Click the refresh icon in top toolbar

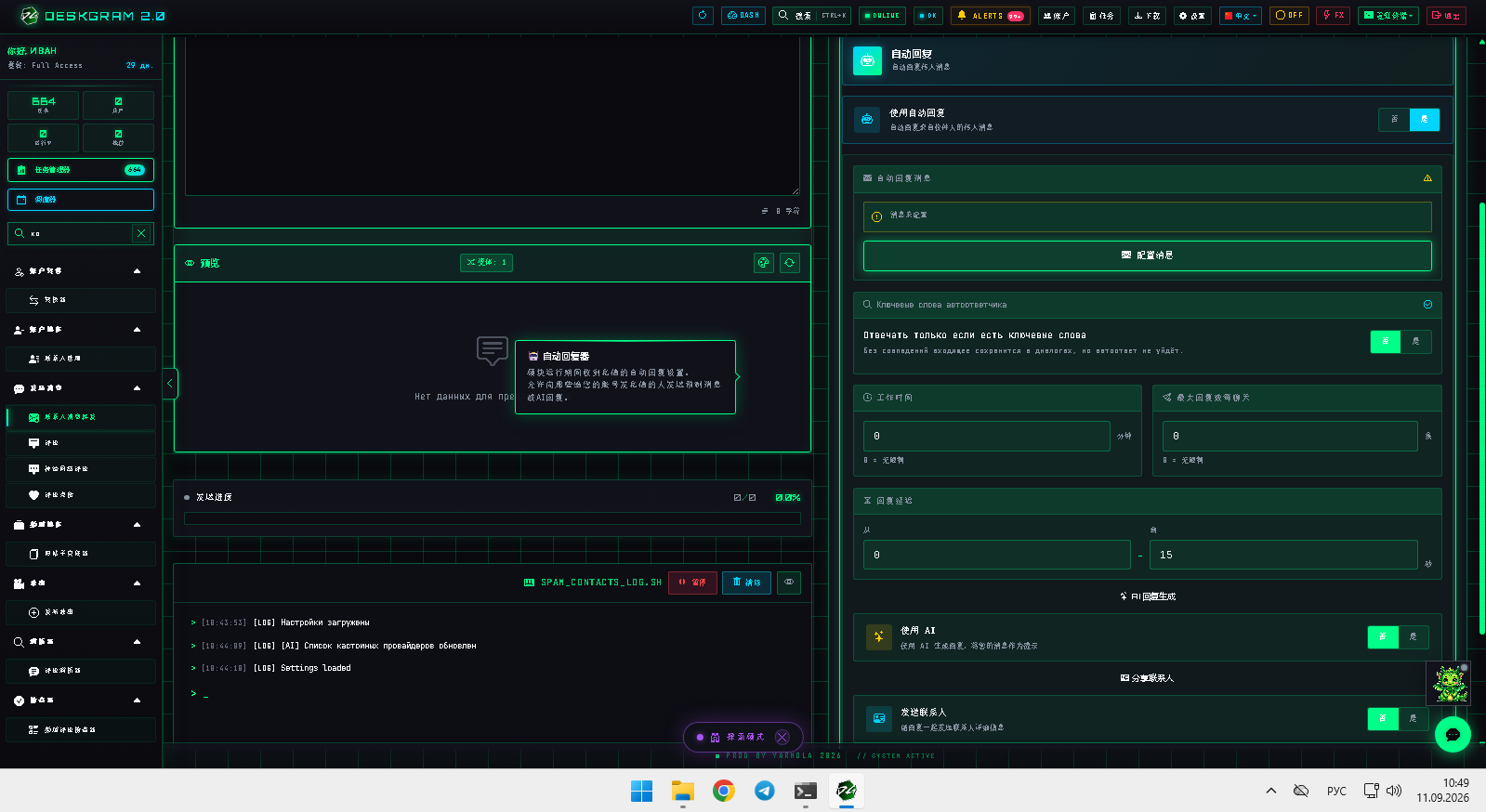tap(703, 15)
